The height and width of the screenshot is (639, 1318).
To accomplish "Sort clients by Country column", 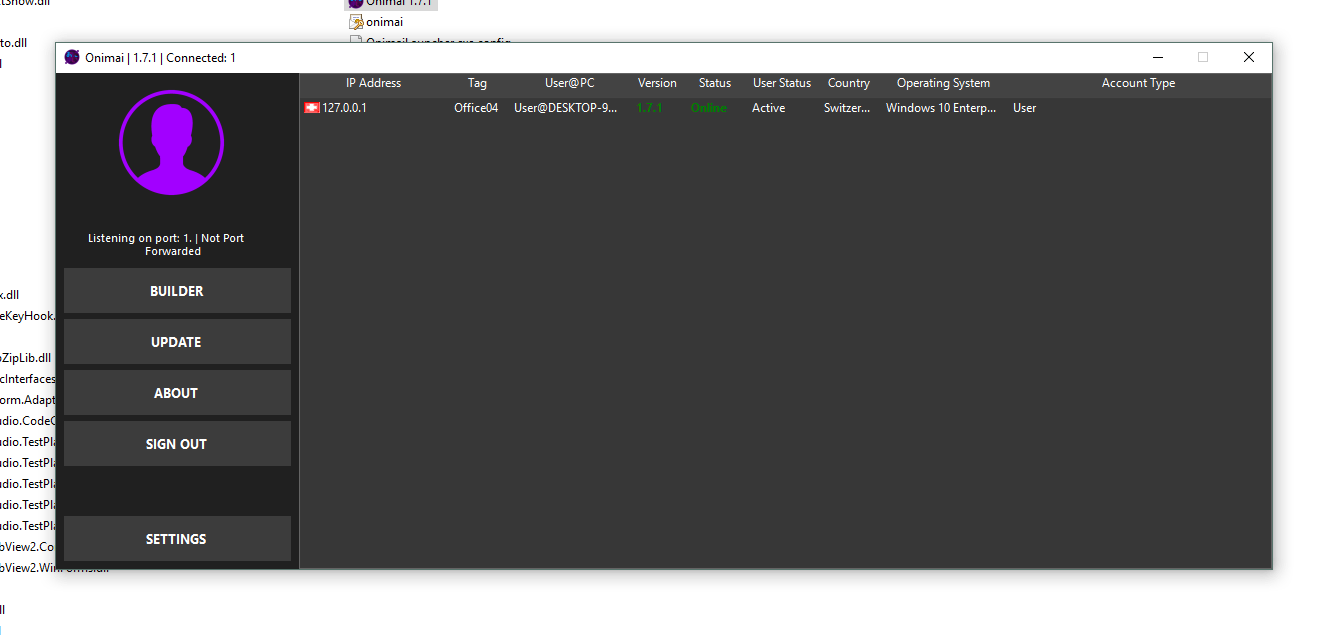I will (x=848, y=83).
